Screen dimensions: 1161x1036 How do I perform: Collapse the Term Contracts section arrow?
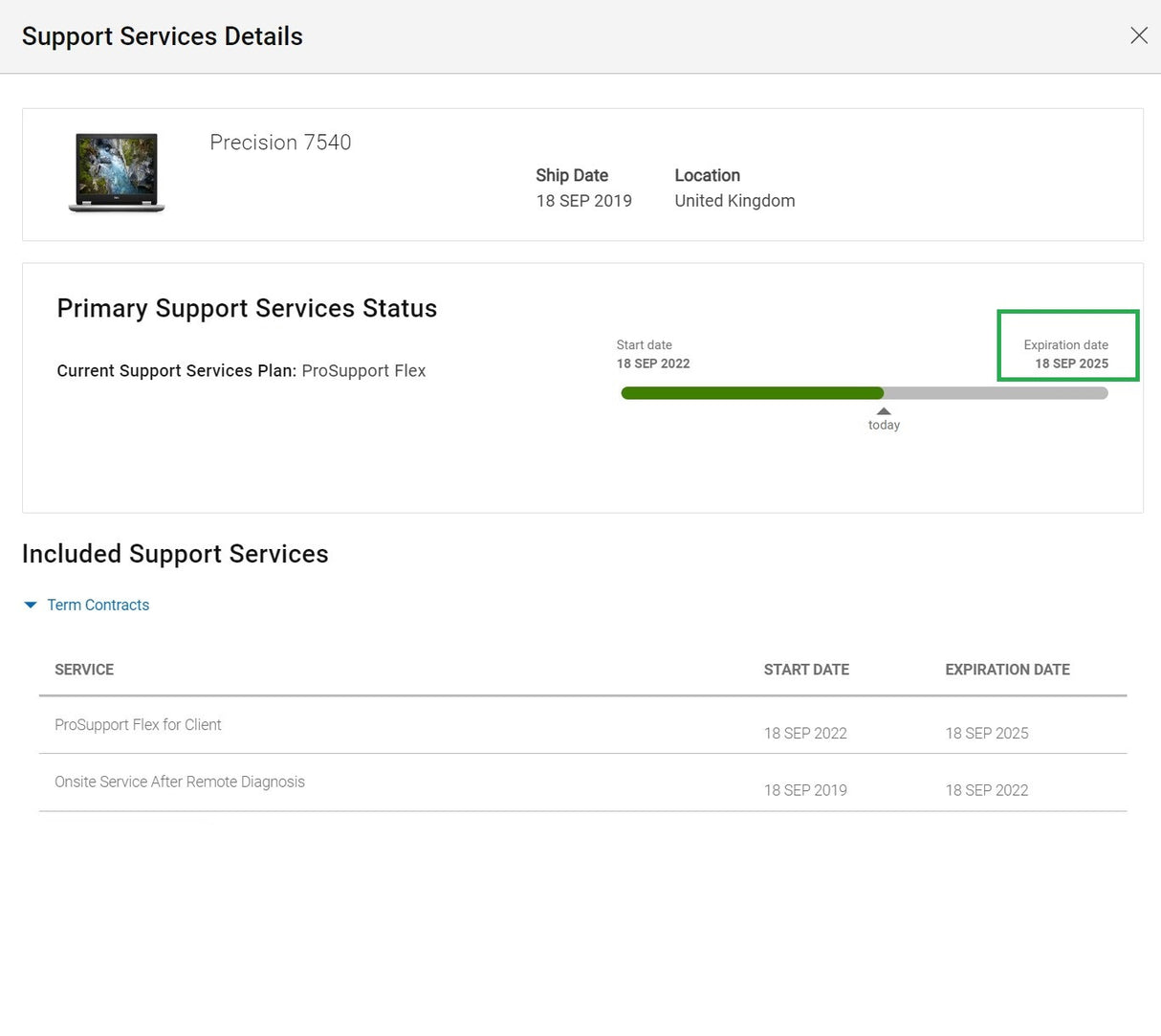(30, 606)
